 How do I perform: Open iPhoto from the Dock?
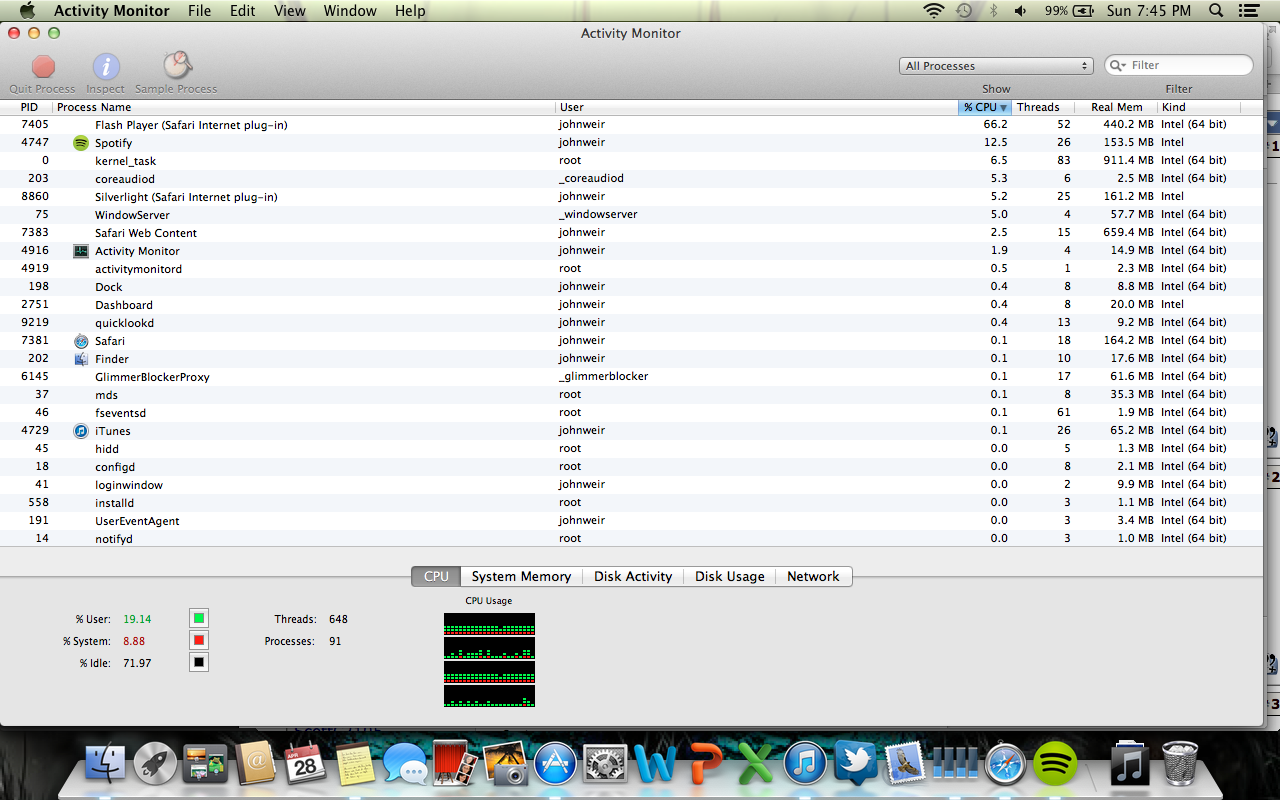506,765
